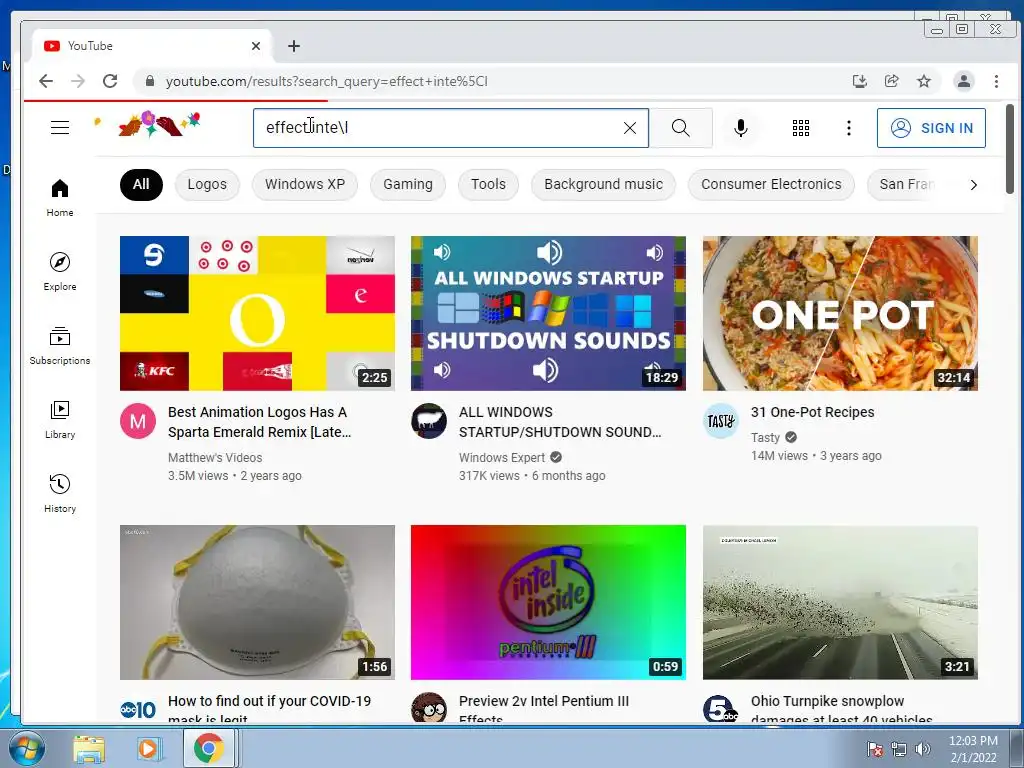
Task: Clear the search query with the X
Action: point(630,128)
